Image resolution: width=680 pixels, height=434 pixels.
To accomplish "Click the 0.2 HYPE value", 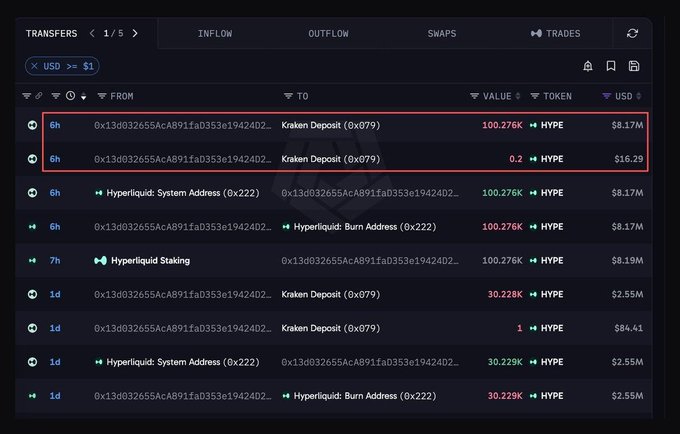I will [516, 159].
